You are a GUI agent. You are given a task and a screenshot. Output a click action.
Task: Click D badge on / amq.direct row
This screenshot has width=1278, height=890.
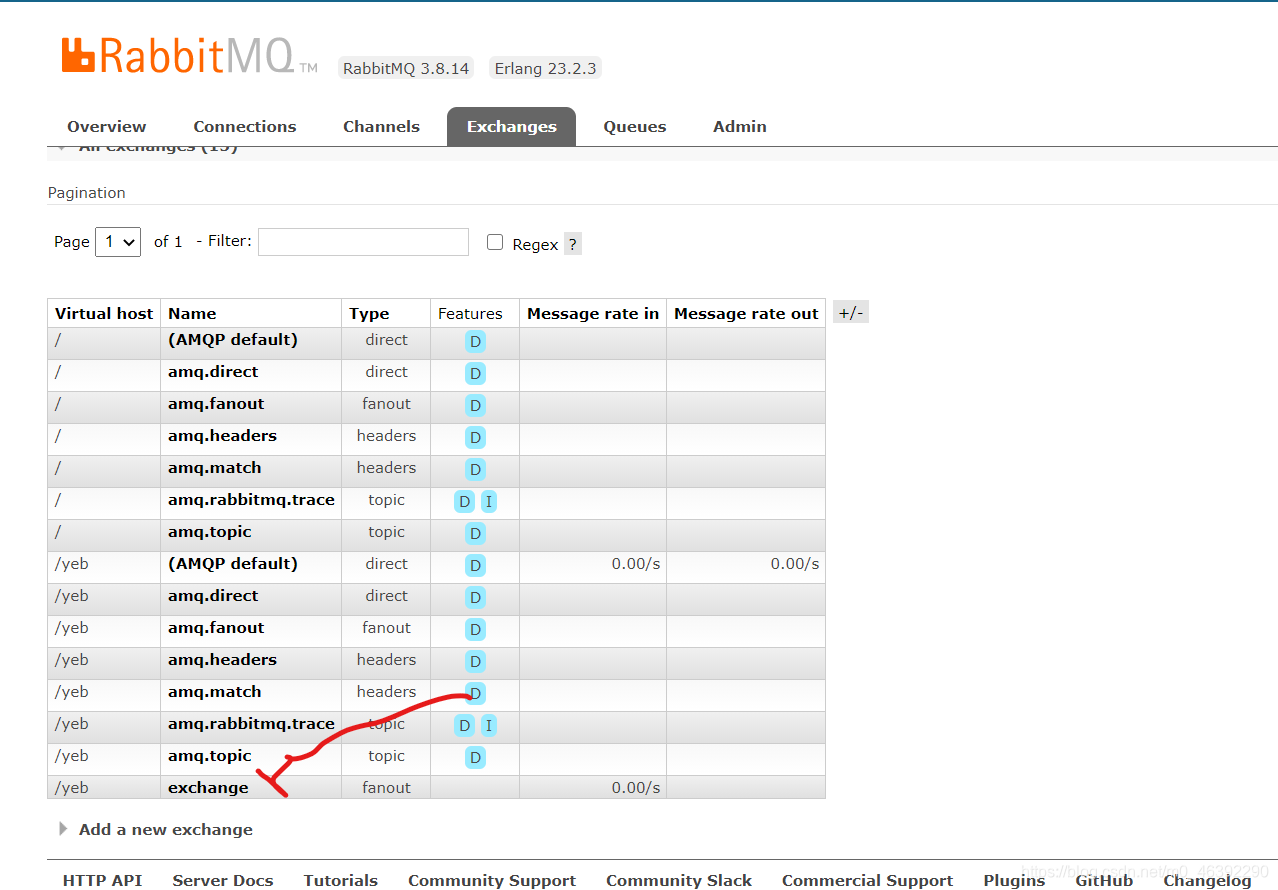pyautogui.click(x=475, y=374)
